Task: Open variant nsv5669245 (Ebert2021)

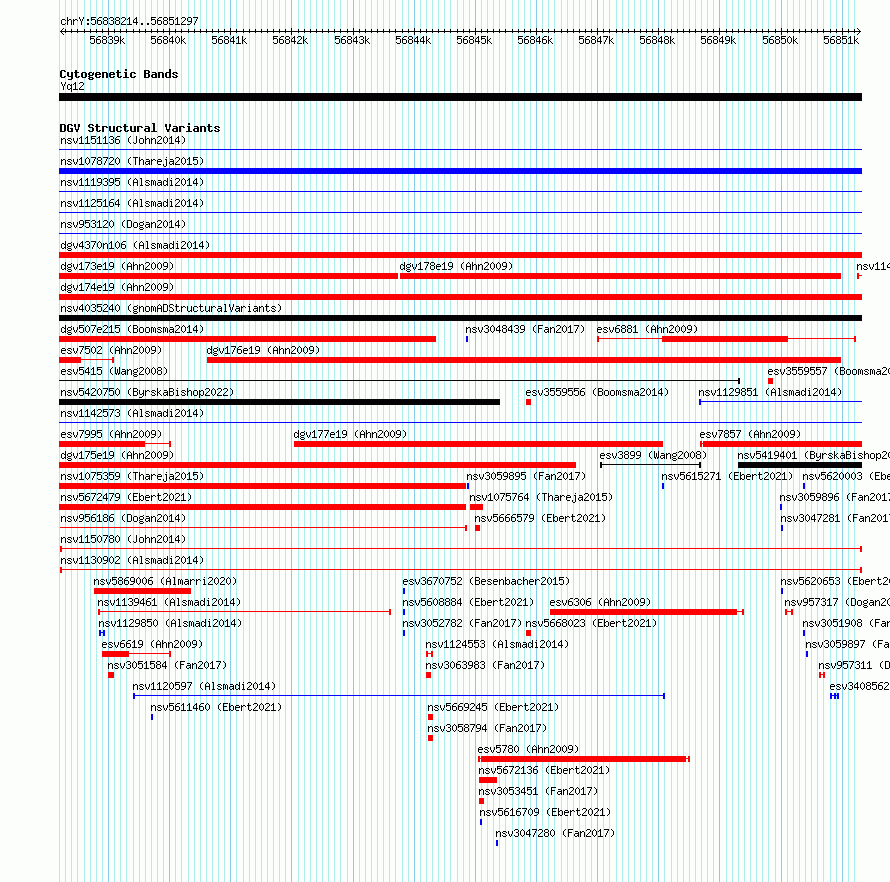Action: tap(493, 707)
